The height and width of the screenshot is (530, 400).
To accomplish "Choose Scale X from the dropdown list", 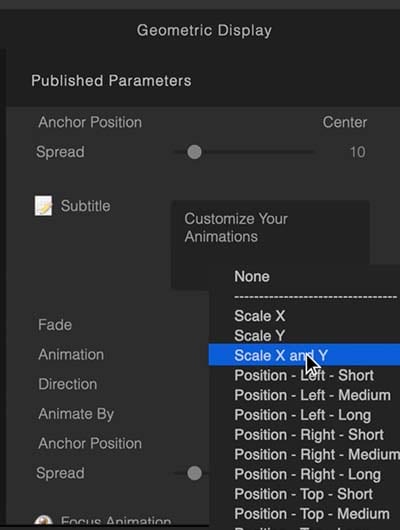I will coord(260,316).
